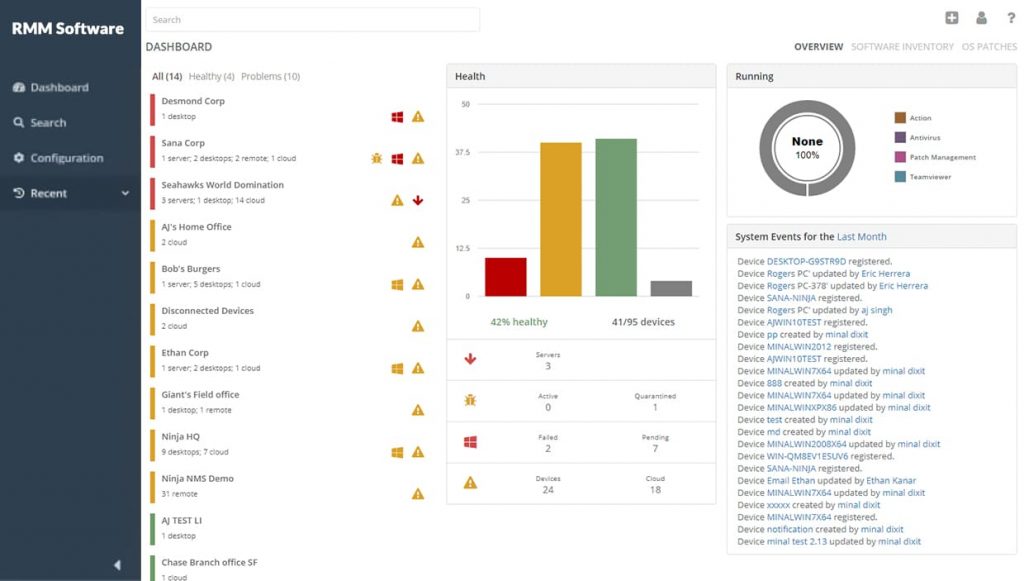Open device link DESKTOP-G9STR9D

(806, 261)
